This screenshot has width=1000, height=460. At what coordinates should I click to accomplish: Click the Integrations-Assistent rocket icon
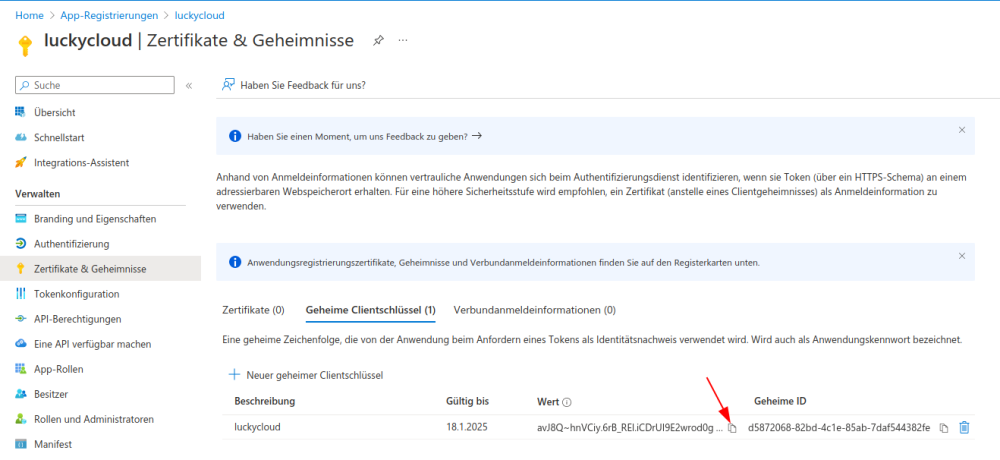(x=20, y=163)
